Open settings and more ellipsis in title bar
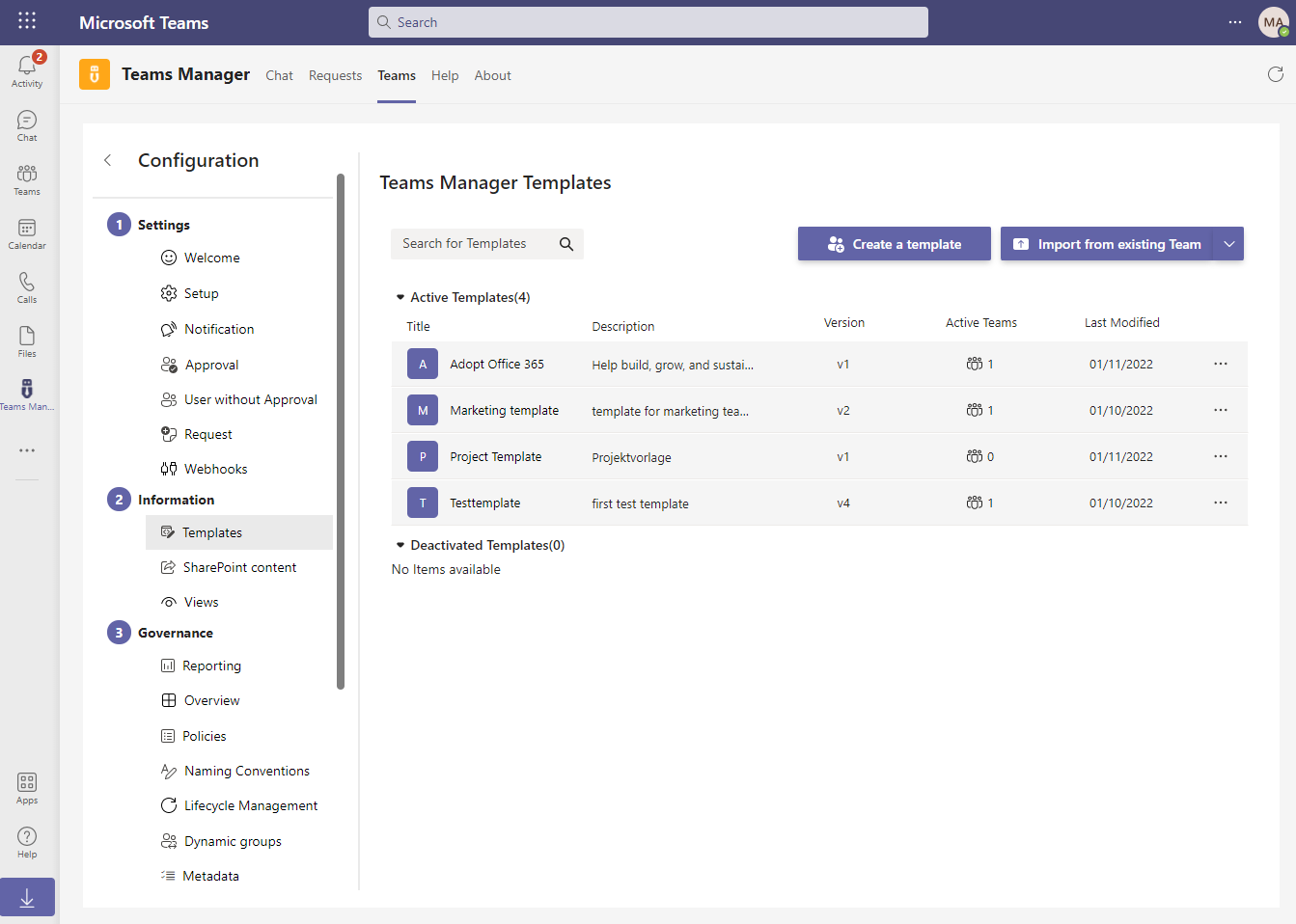The height and width of the screenshot is (924, 1296). point(1235,22)
